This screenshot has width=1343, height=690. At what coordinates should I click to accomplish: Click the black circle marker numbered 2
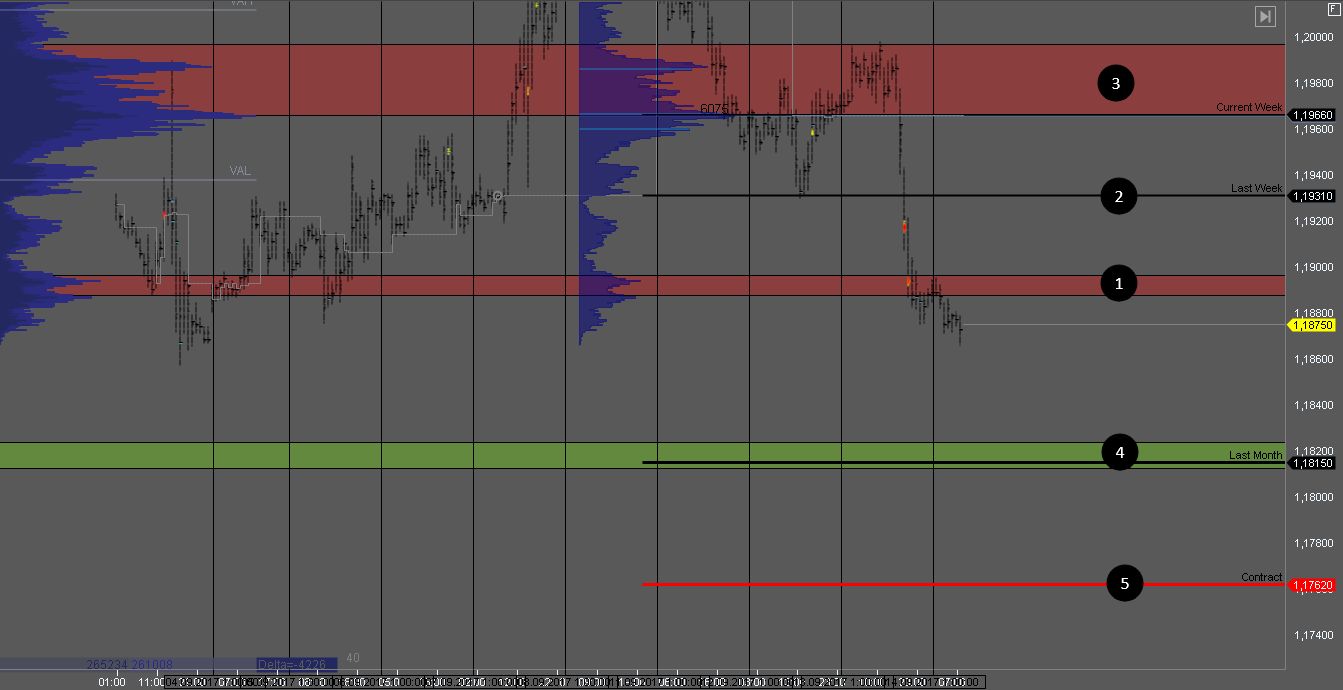[x=1118, y=196]
